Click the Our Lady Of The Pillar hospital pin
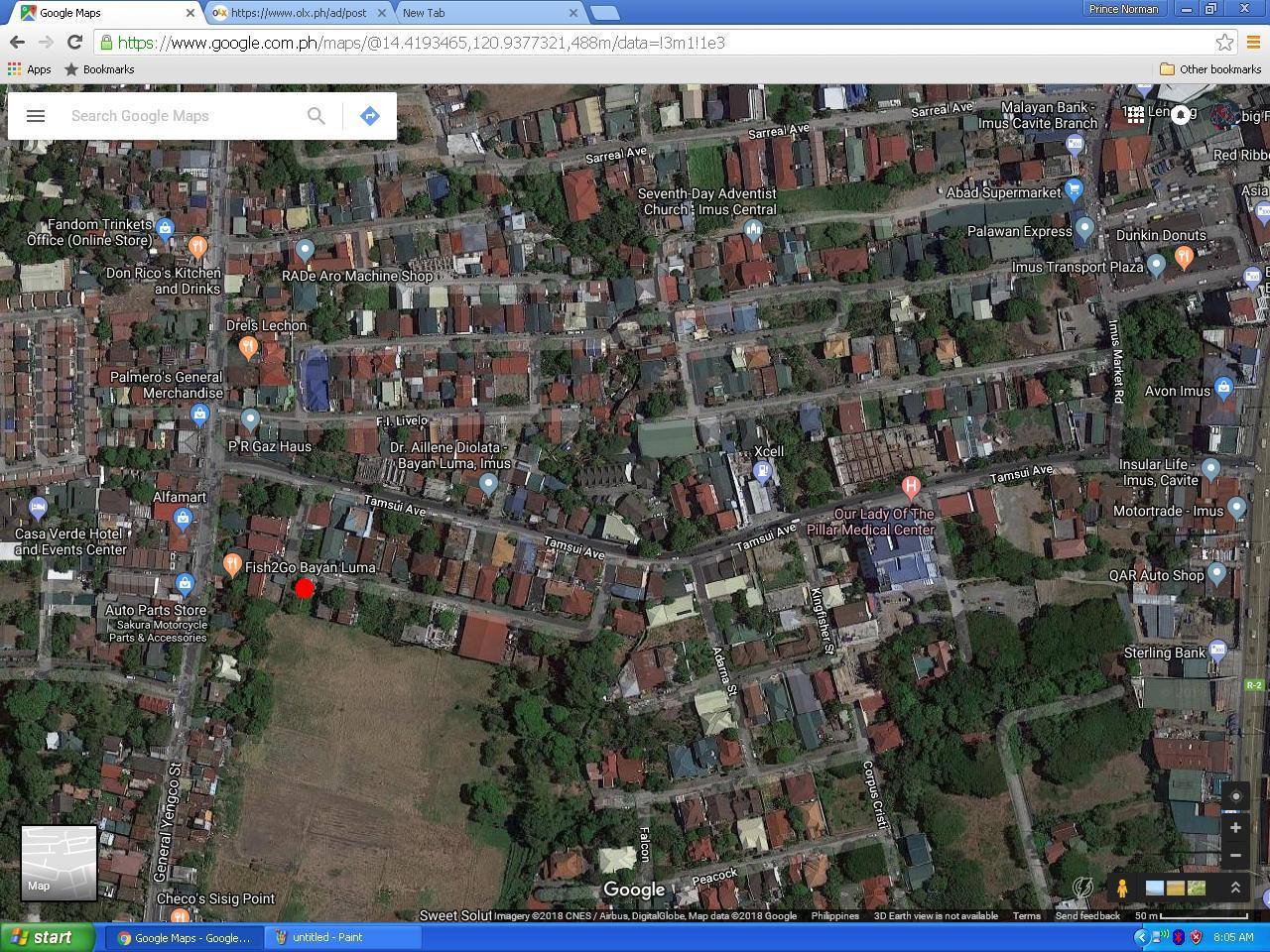Viewport: 1270px width, 952px height. [911, 487]
